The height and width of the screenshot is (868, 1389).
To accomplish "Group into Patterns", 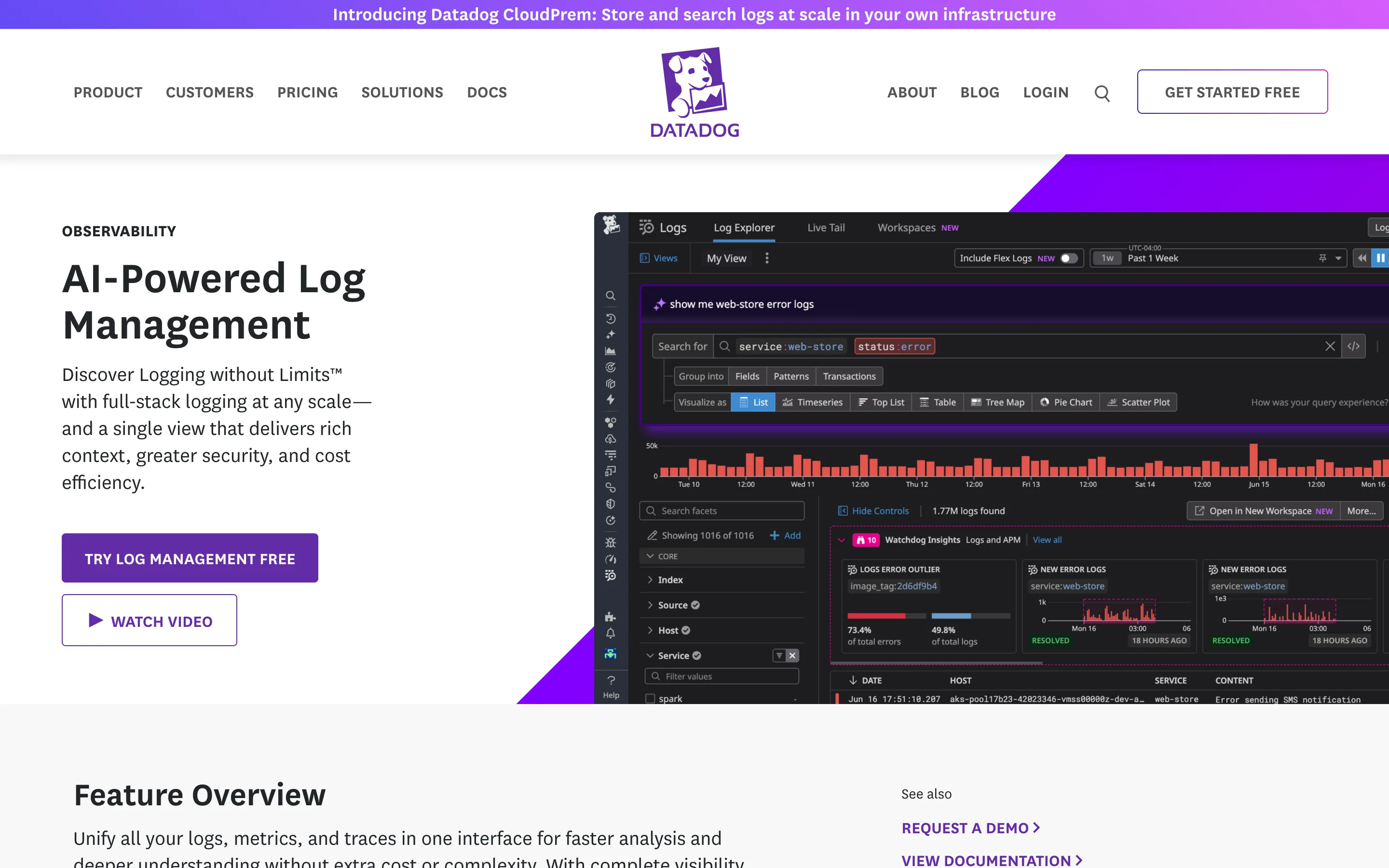I will 791,377.
